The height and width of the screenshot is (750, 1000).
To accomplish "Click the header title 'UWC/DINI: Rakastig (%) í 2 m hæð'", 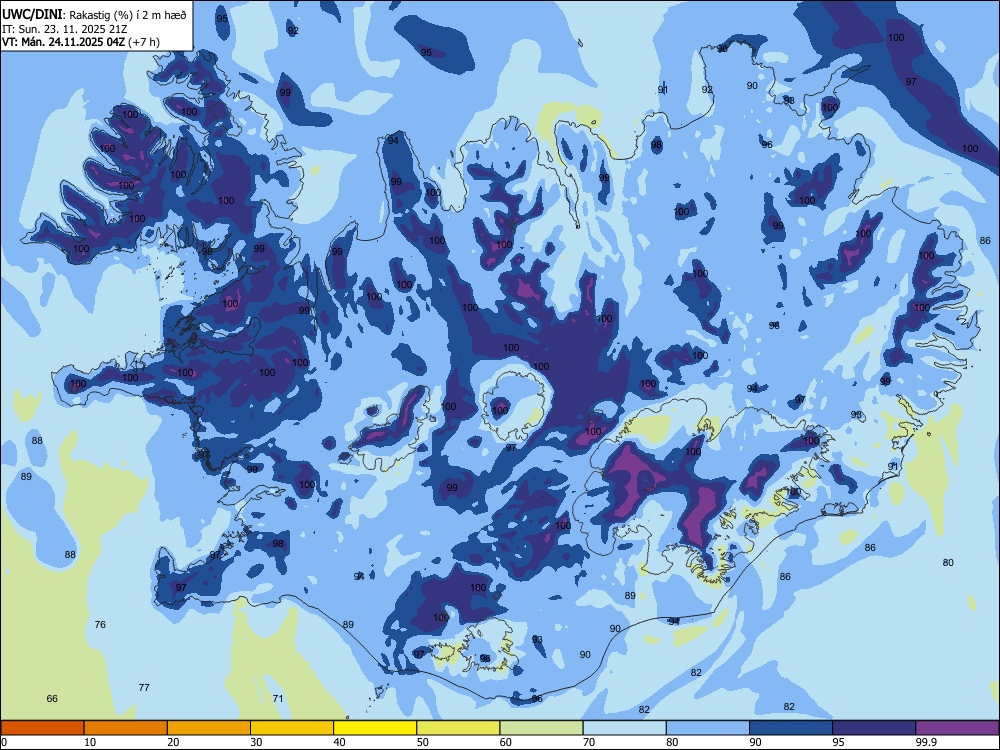I will [94, 15].
